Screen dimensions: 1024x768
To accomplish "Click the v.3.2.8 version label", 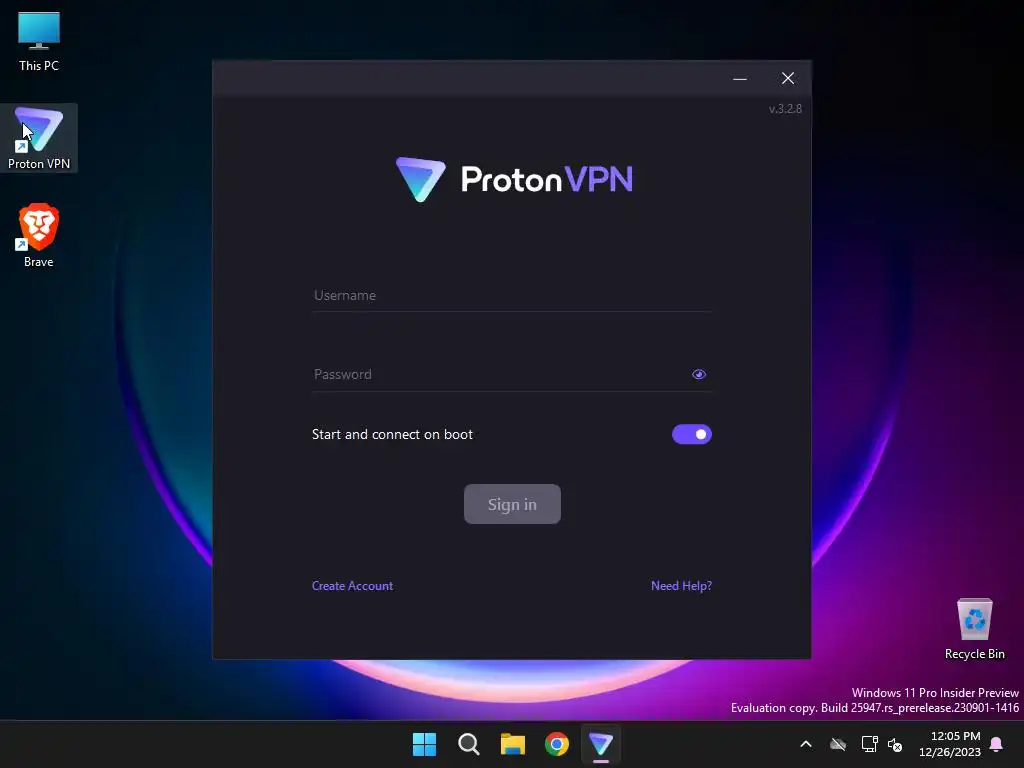I will coord(785,109).
